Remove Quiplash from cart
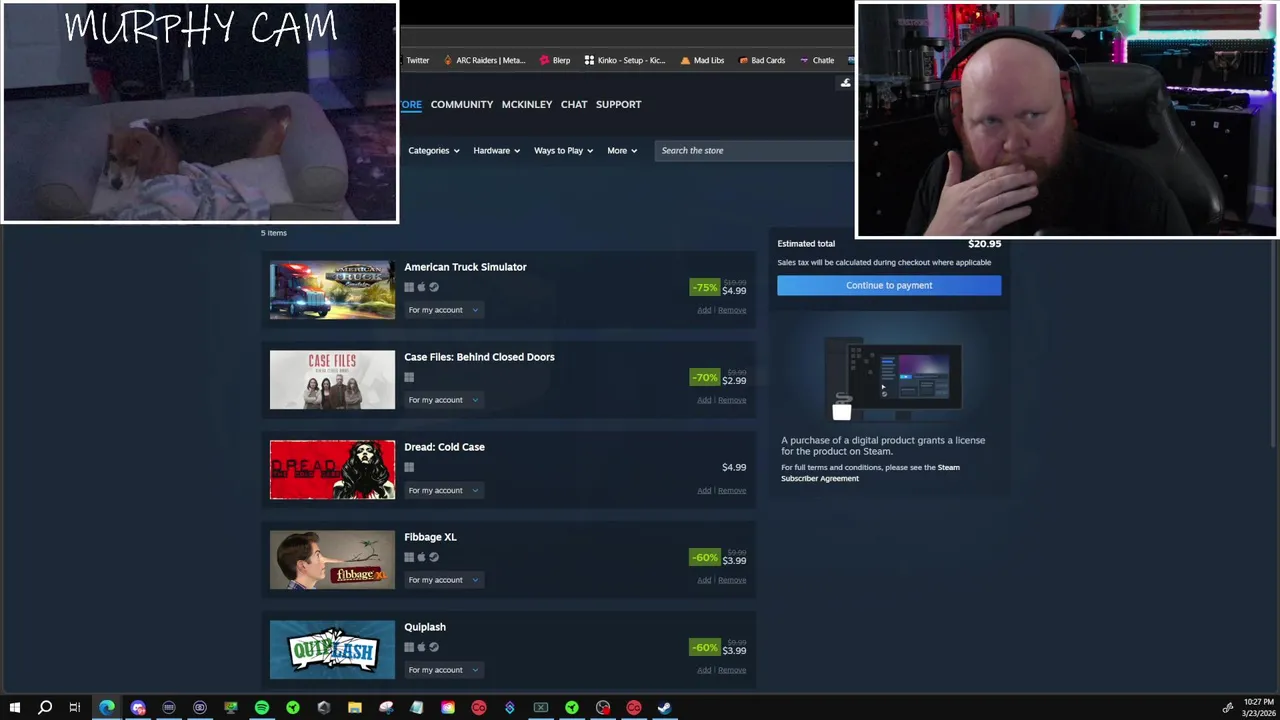This screenshot has width=1280, height=720. 732,670
